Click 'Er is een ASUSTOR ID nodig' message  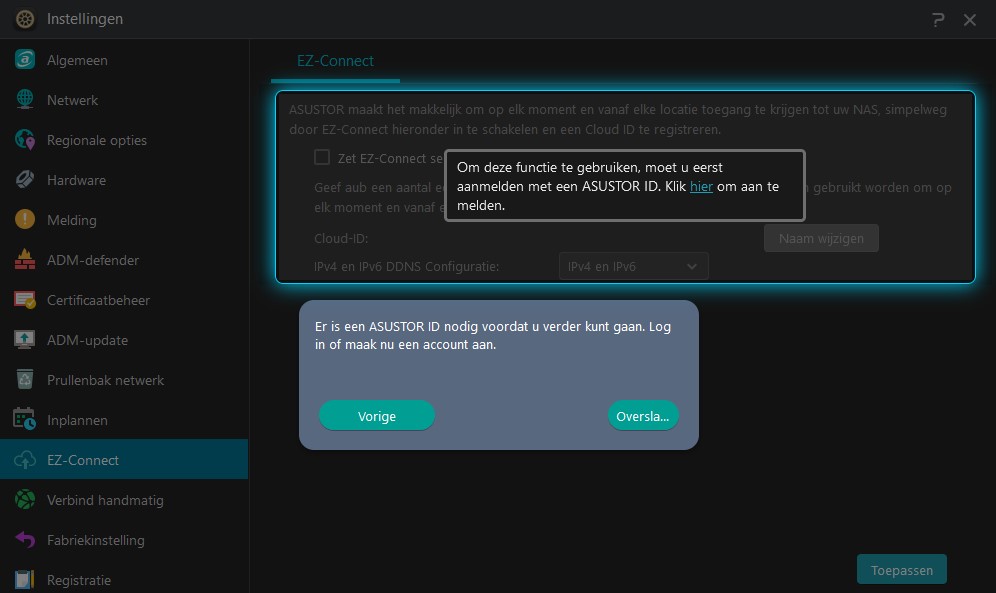tap(493, 335)
